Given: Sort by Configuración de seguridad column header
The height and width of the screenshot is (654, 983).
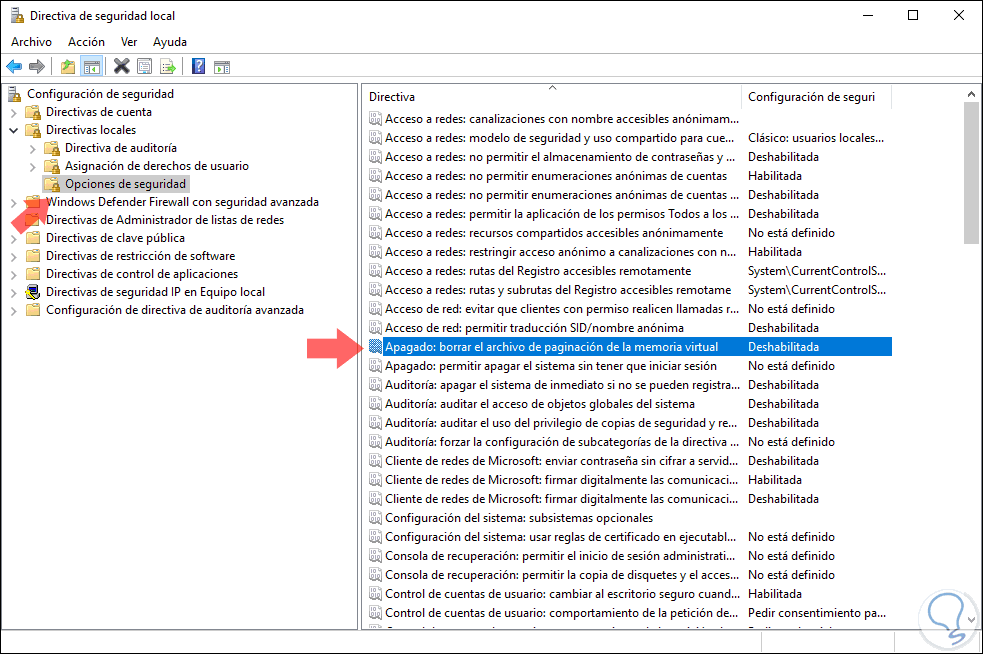Looking at the screenshot, I should (x=816, y=97).
